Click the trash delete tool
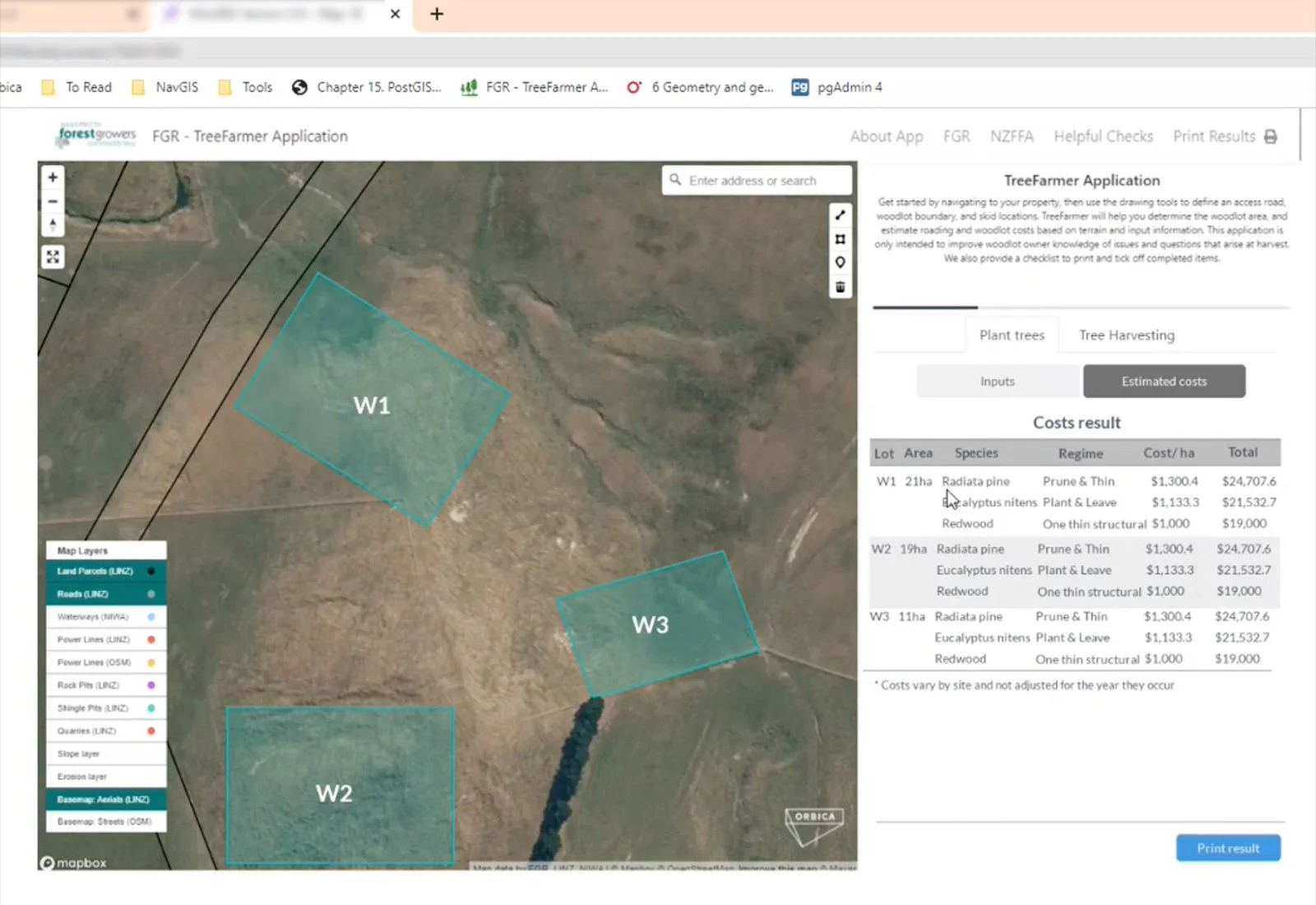Viewport: 1316px width, 905px height. pyautogui.click(x=840, y=287)
